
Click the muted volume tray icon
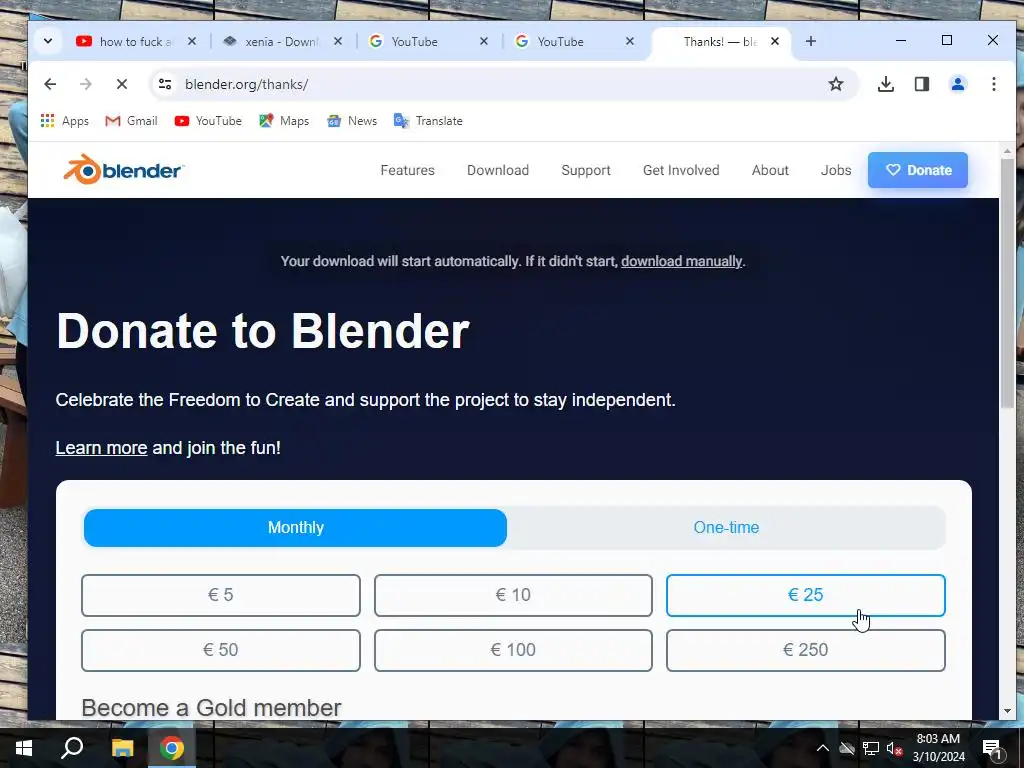[x=895, y=748]
